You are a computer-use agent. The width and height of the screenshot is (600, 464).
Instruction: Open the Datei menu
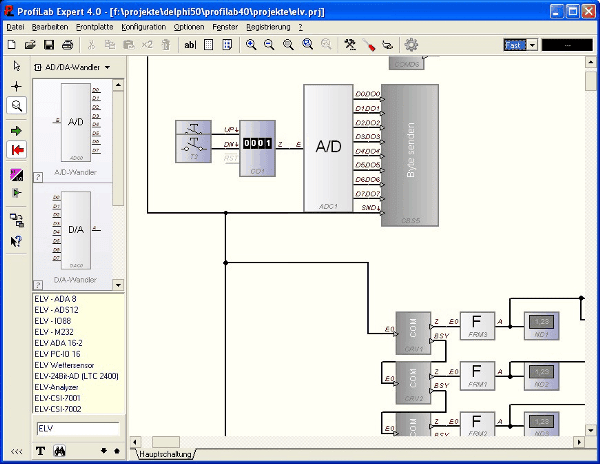coord(15,27)
